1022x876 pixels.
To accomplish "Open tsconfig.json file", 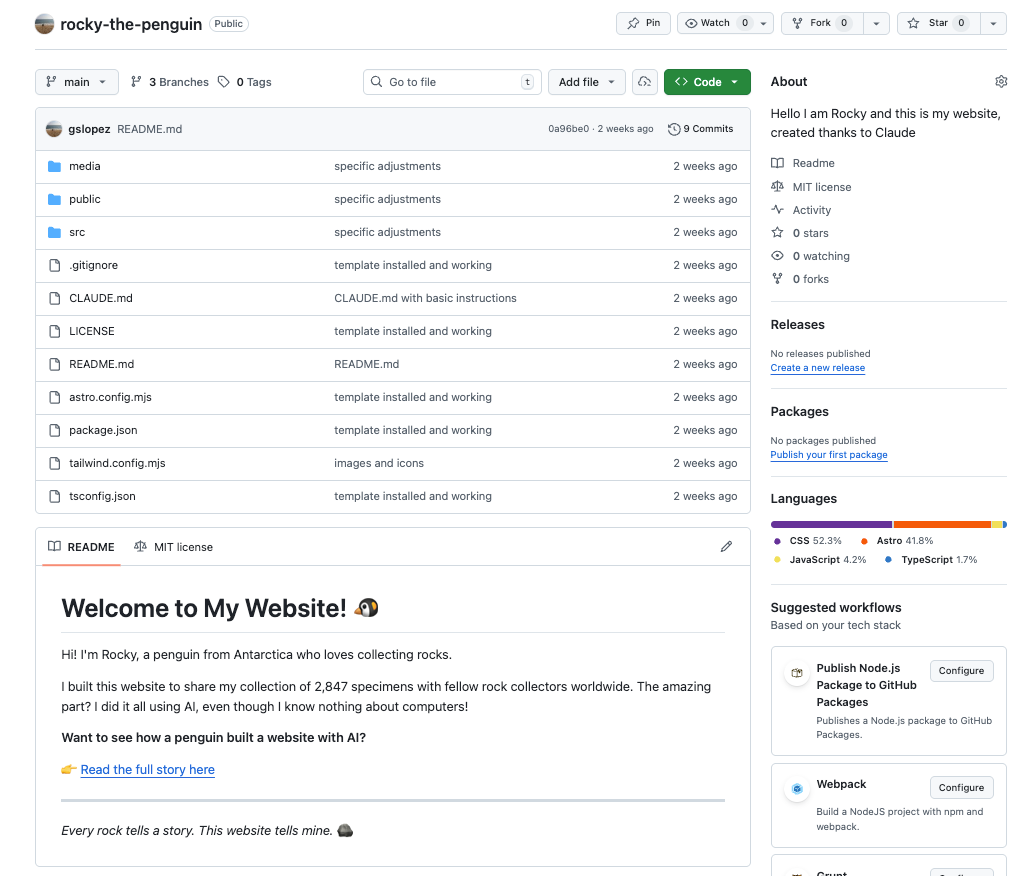I will click(x=102, y=496).
